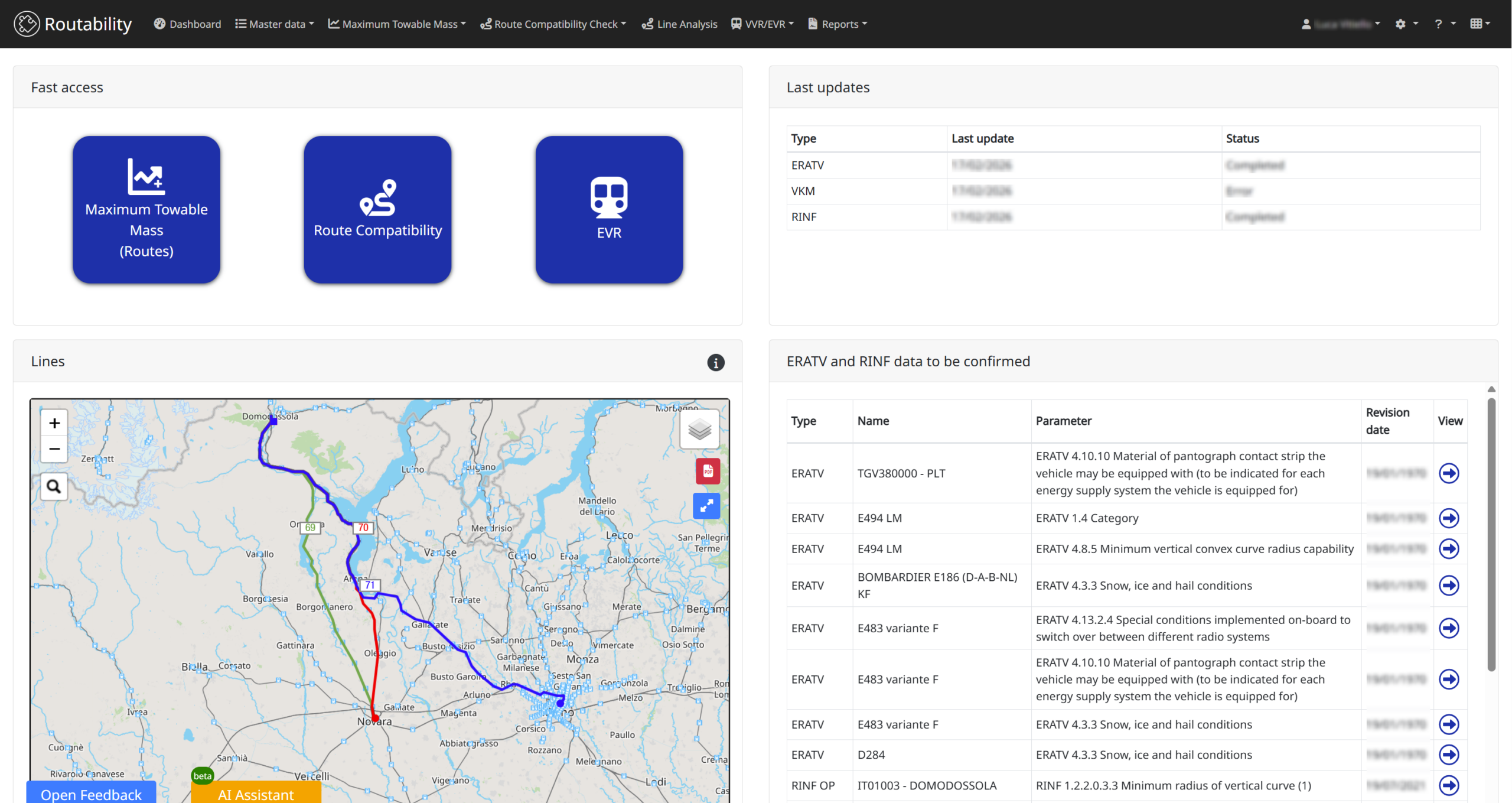View TGV380000 - PLT entry arrow
1512x803 pixels.
click(x=1449, y=473)
